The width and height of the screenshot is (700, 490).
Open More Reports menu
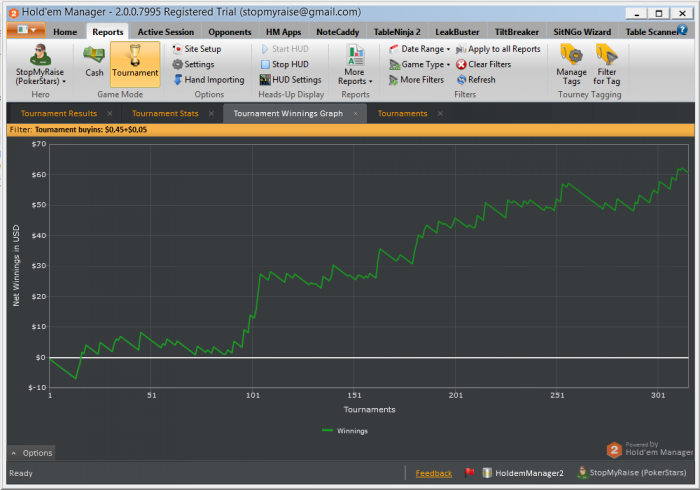click(x=355, y=65)
